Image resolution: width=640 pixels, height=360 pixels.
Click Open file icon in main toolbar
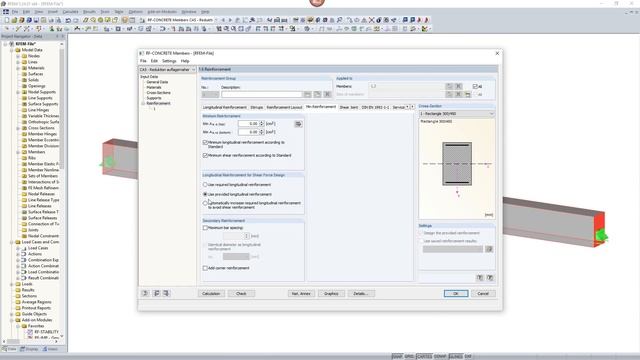(14, 20)
